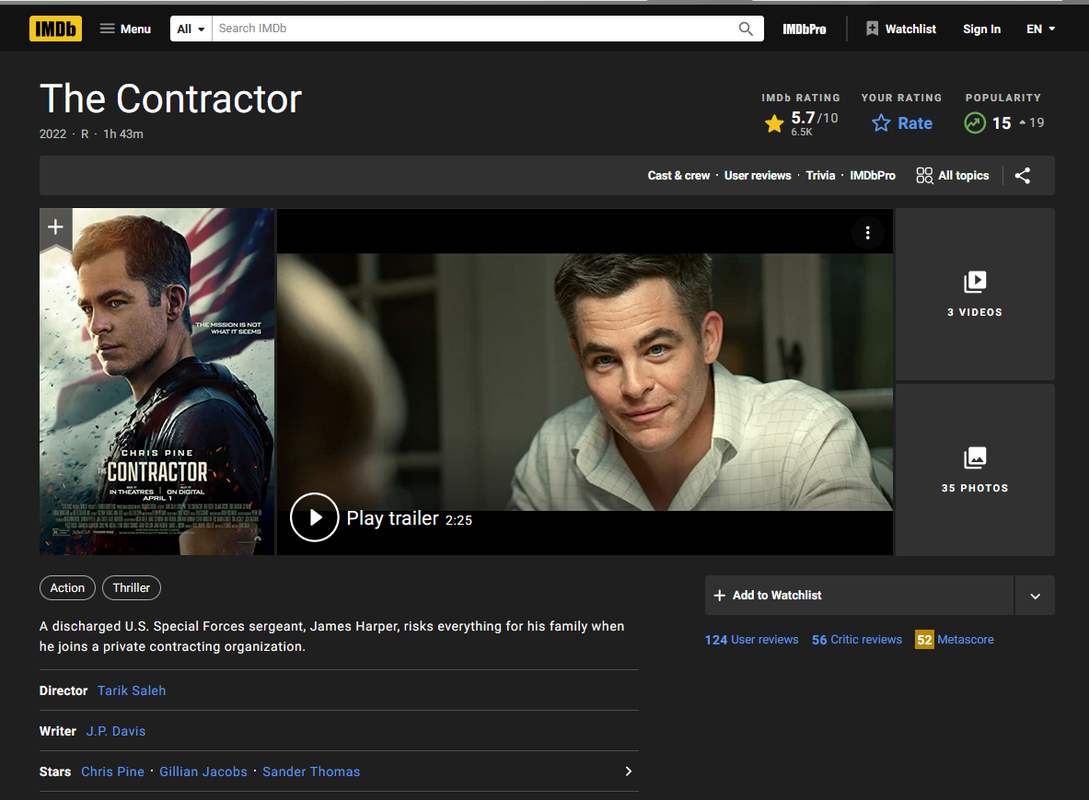Open Trivia section
The image size is (1089, 800).
pyautogui.click(x=820, y=176)
